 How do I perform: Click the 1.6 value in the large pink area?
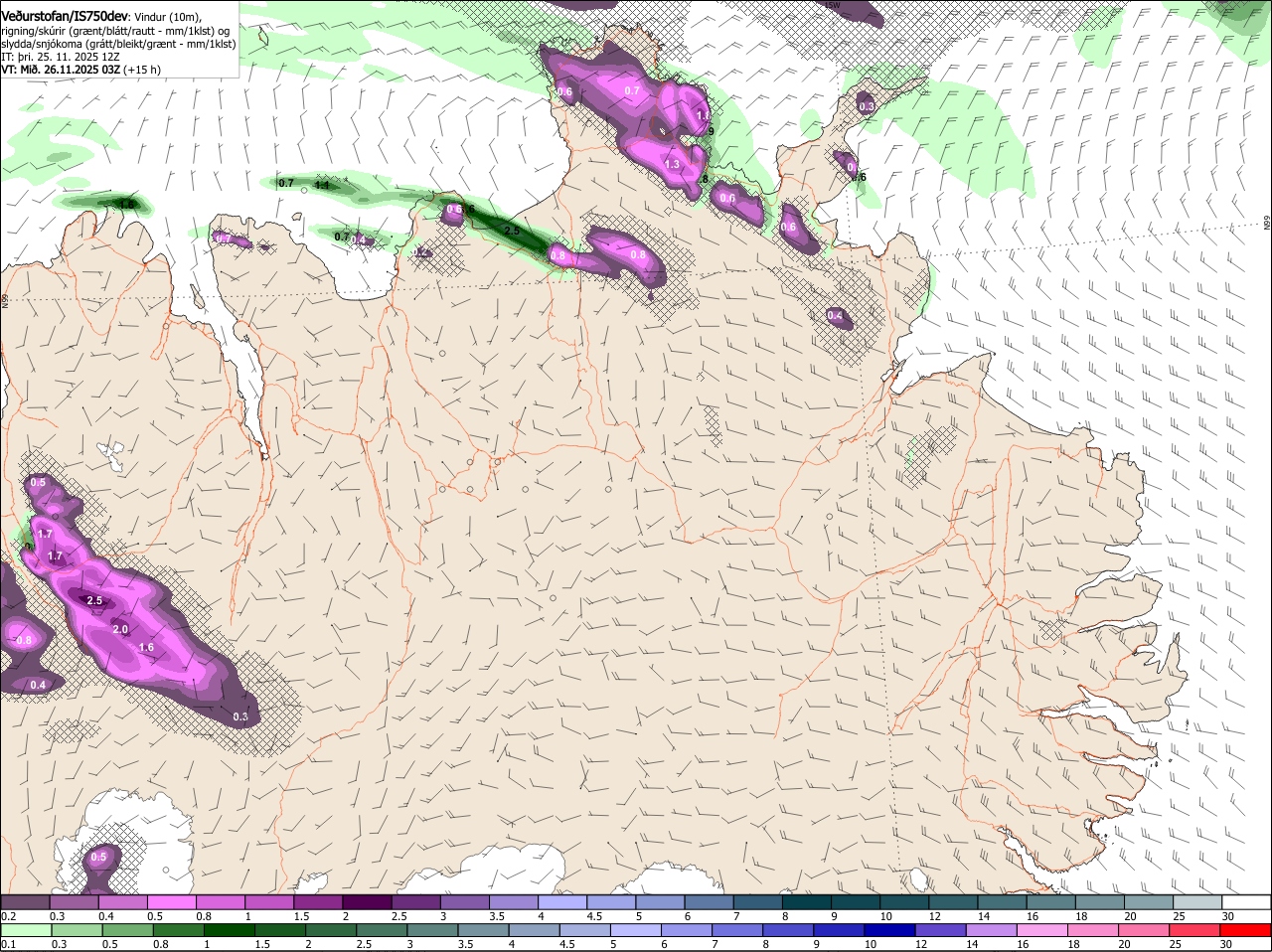click(x=146, y=647)
